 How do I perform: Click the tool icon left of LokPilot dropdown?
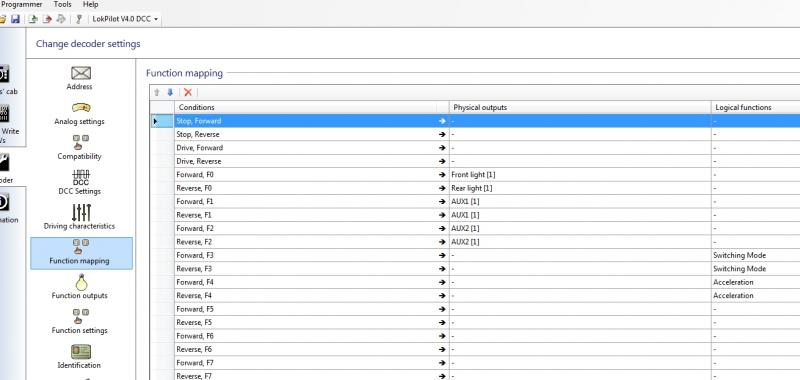[x=79, y=19]
